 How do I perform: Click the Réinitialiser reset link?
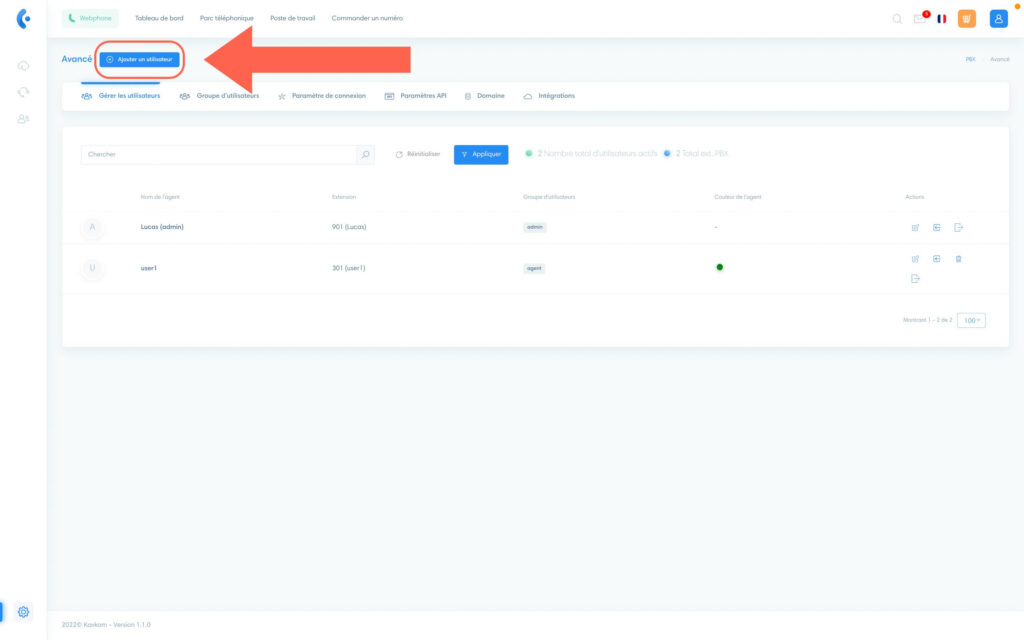[x=417, y=155]
